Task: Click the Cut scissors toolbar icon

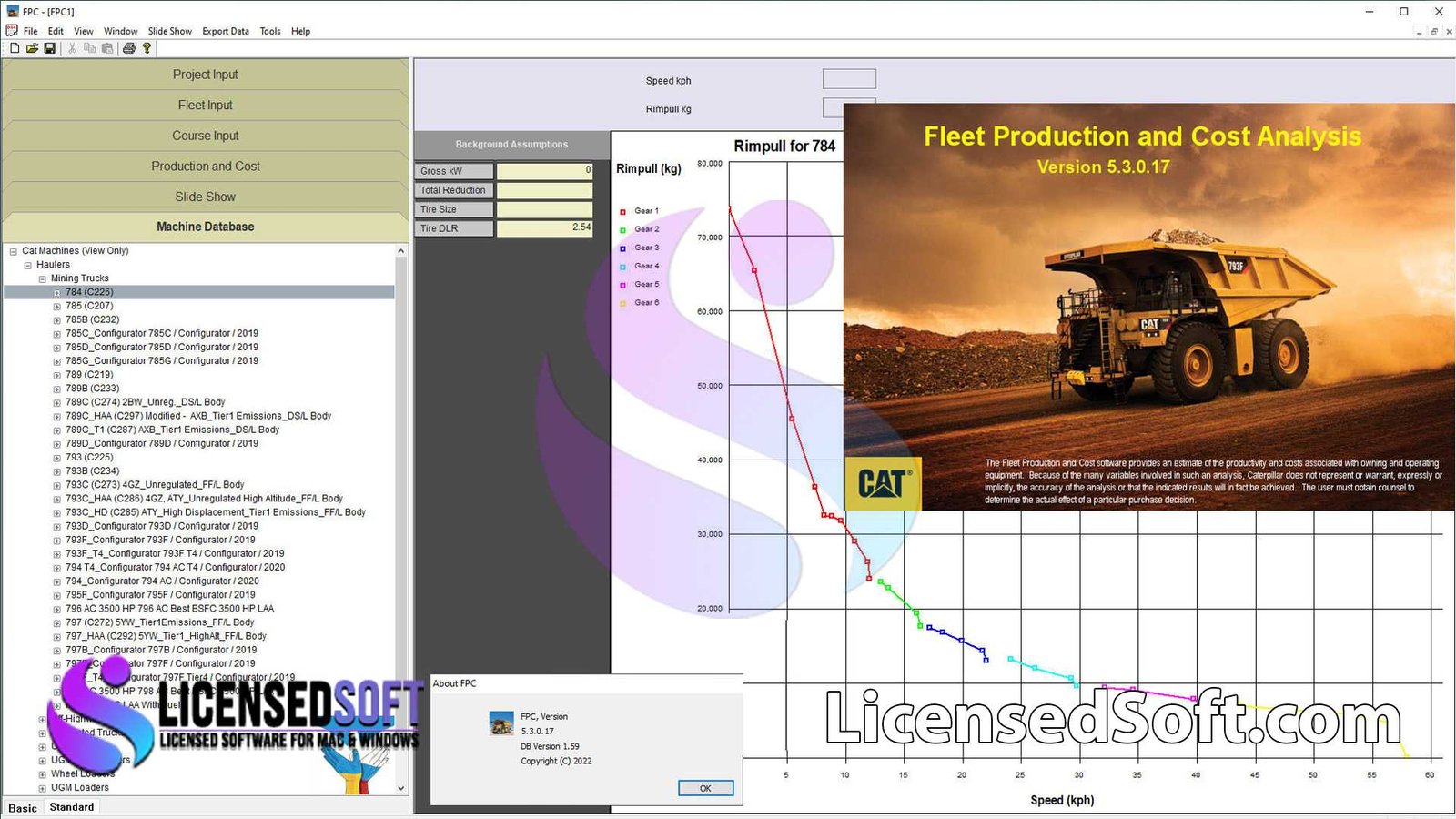Action: click(72, 48)
